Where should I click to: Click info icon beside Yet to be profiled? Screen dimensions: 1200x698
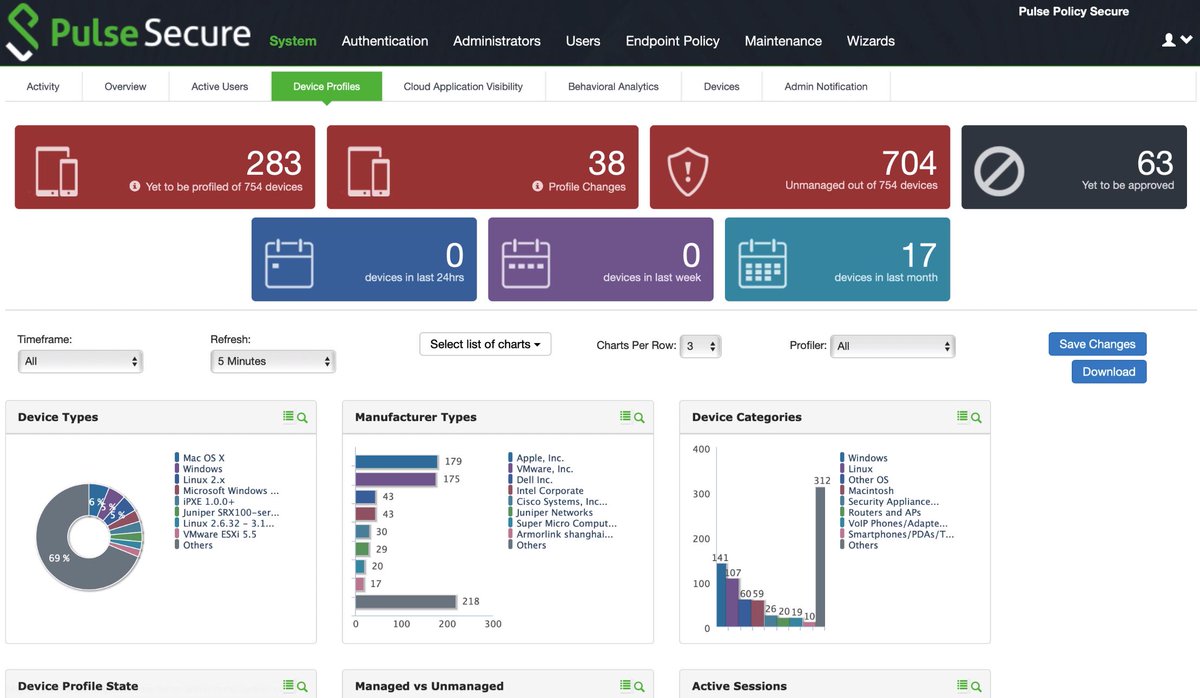(135, 186)
